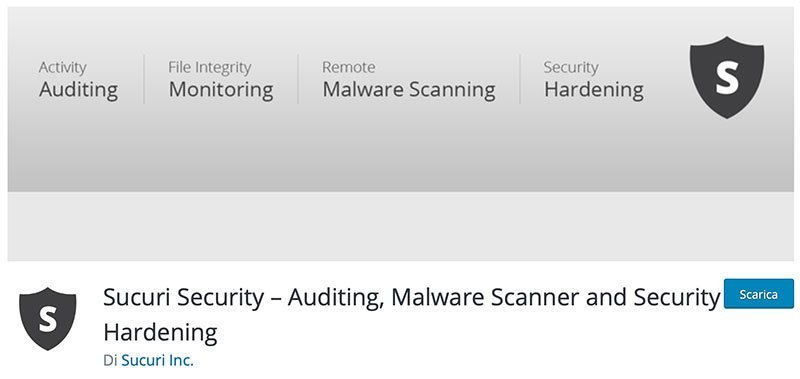Viewport: 800px width, 379px height.
Task: Click the Di prefix before author name
Action: [110, 361]
